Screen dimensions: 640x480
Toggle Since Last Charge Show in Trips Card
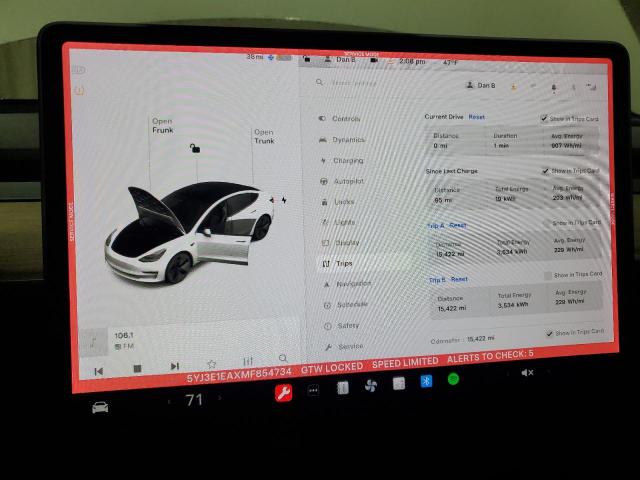(546, 171)
